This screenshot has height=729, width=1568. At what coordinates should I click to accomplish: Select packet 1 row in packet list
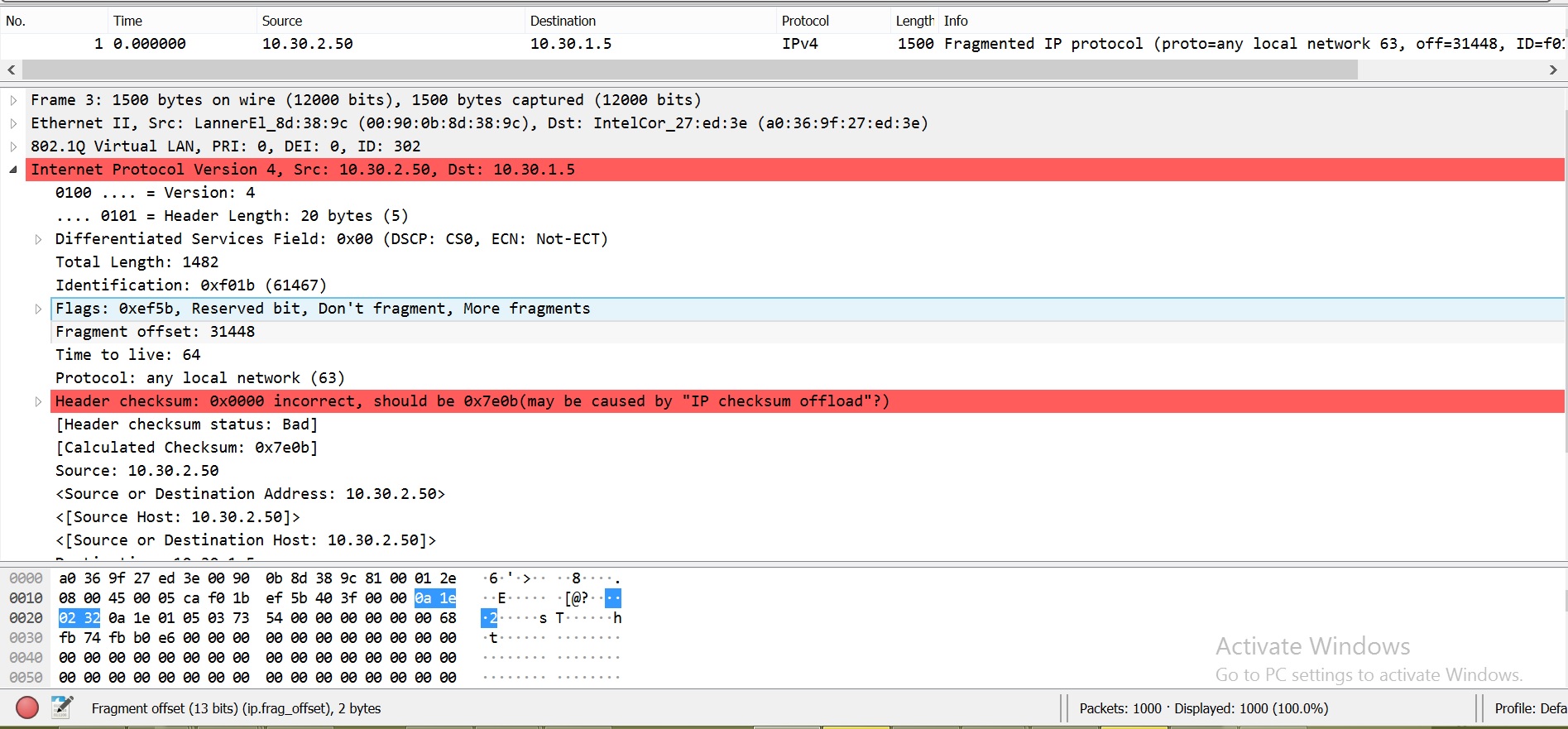tap(784, 44)
